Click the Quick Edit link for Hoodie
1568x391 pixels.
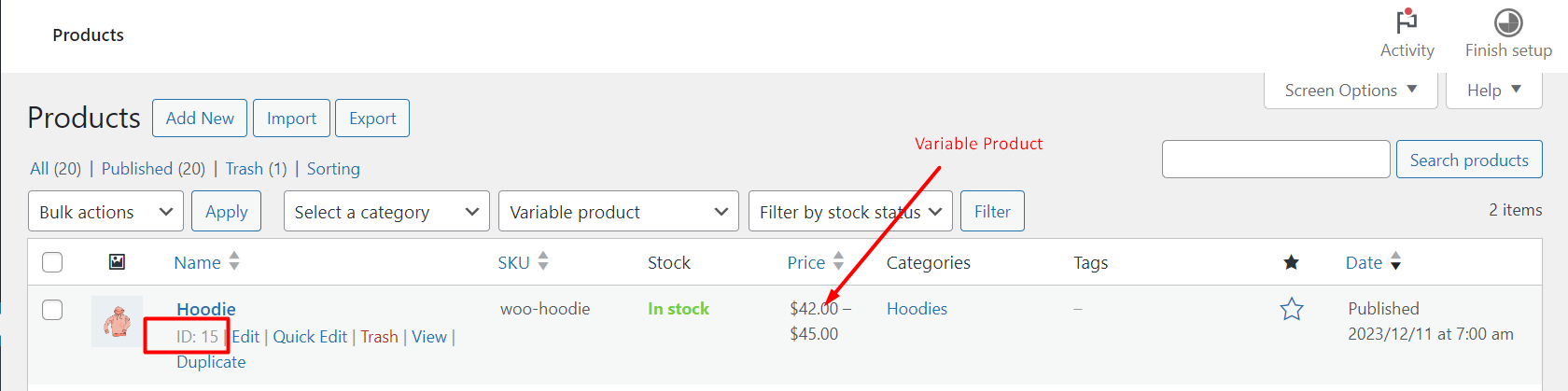pyautogui.click(x=310, y=337)
